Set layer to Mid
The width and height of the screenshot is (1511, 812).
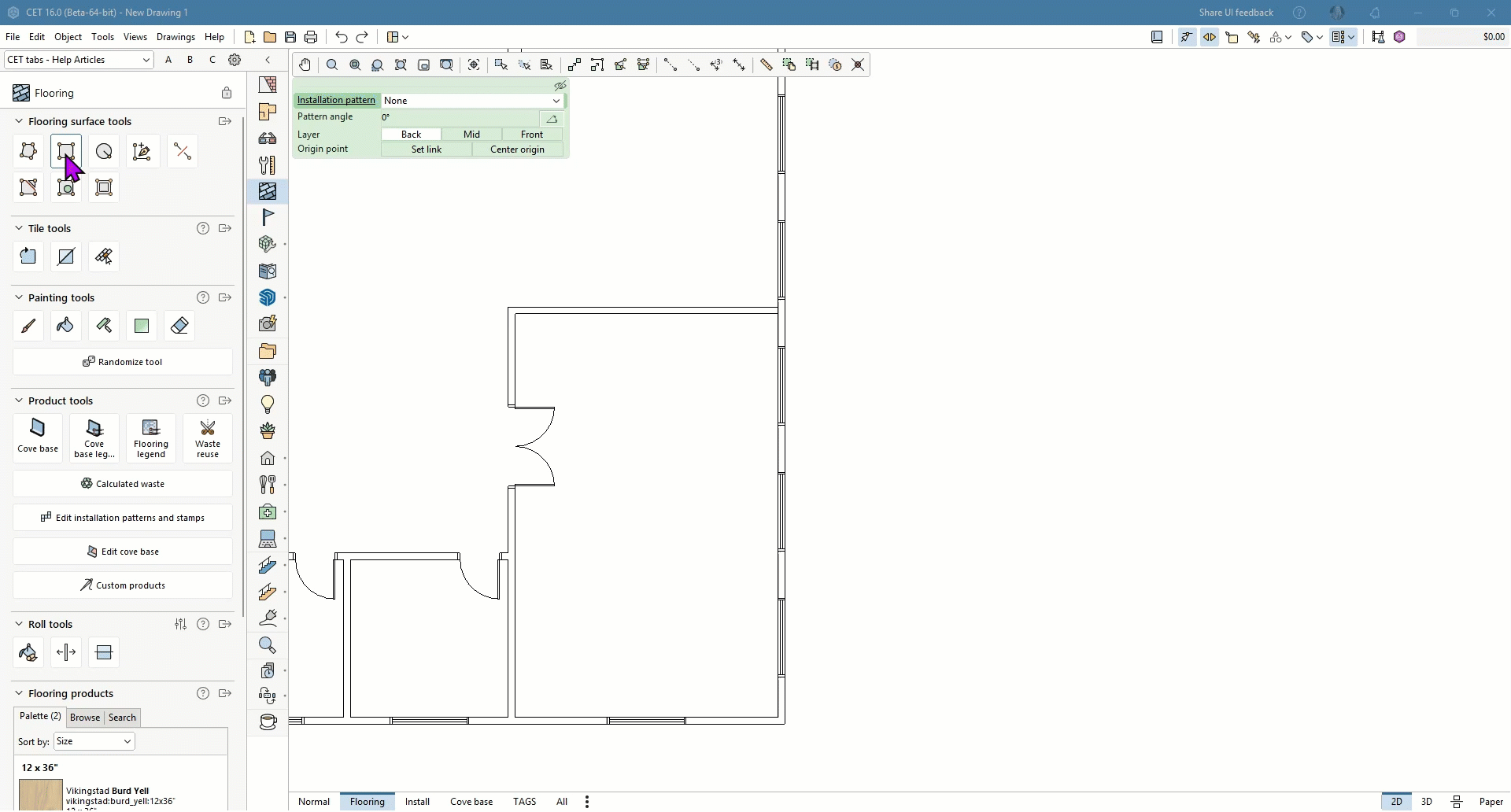point(472,135)
